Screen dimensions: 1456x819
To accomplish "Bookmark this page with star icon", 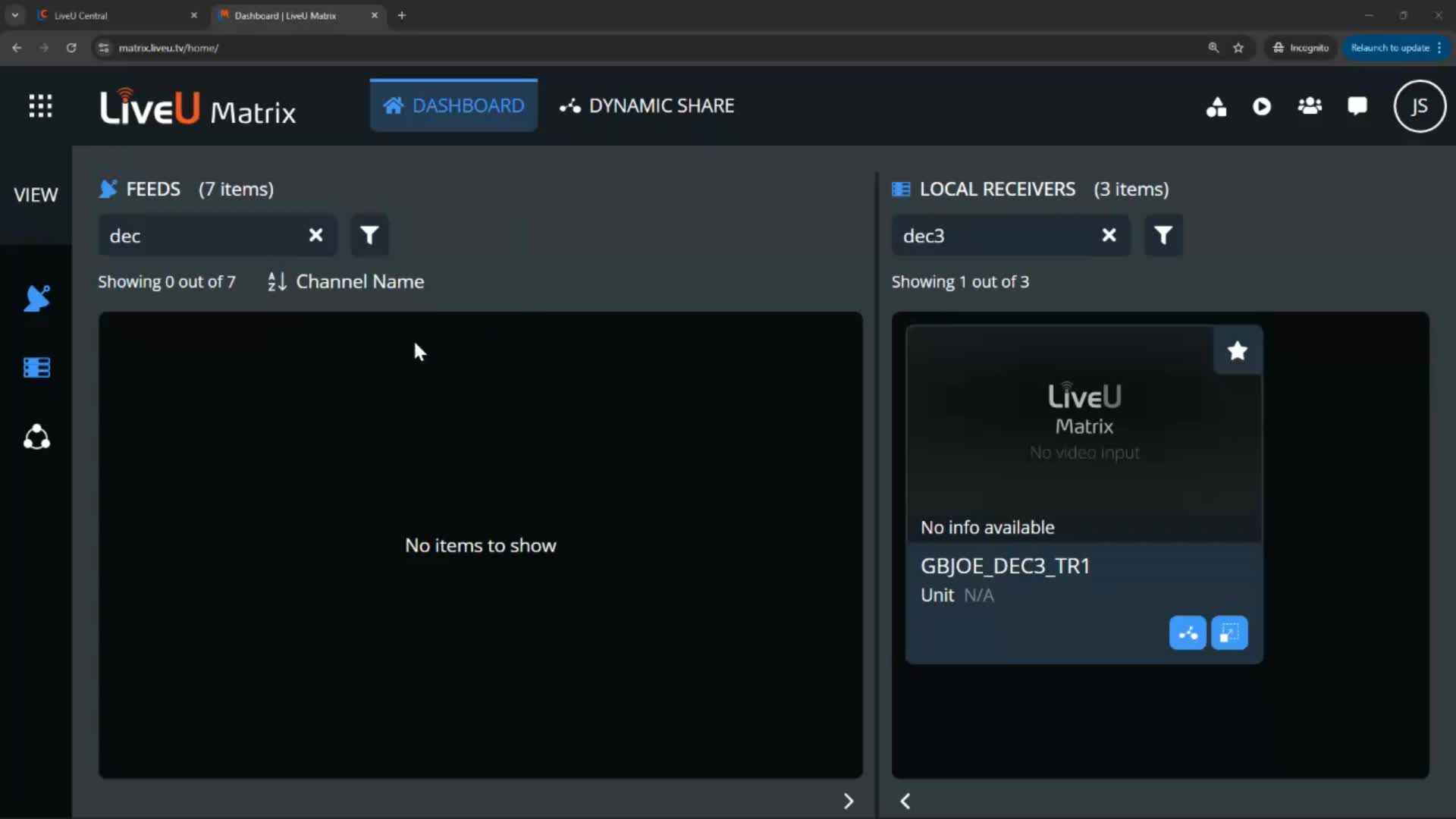I will [1238, 48].
